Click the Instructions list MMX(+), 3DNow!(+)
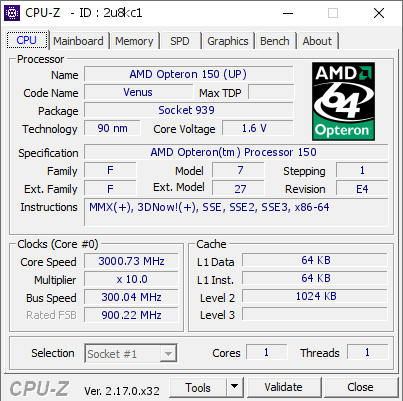The width and height of the screenshot is (403, 401). (x=236, y=212)
